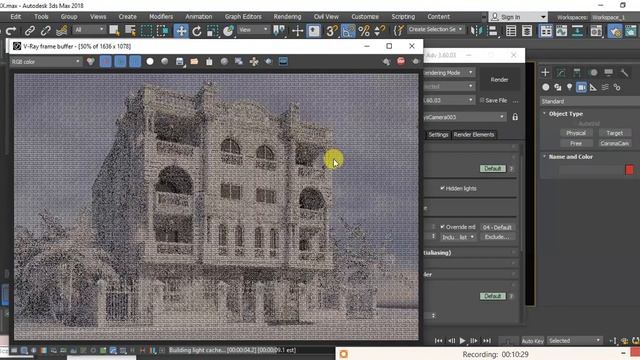
Task: Click the red object color swatch
Action: pyautogui.click(x=629, y=170)
